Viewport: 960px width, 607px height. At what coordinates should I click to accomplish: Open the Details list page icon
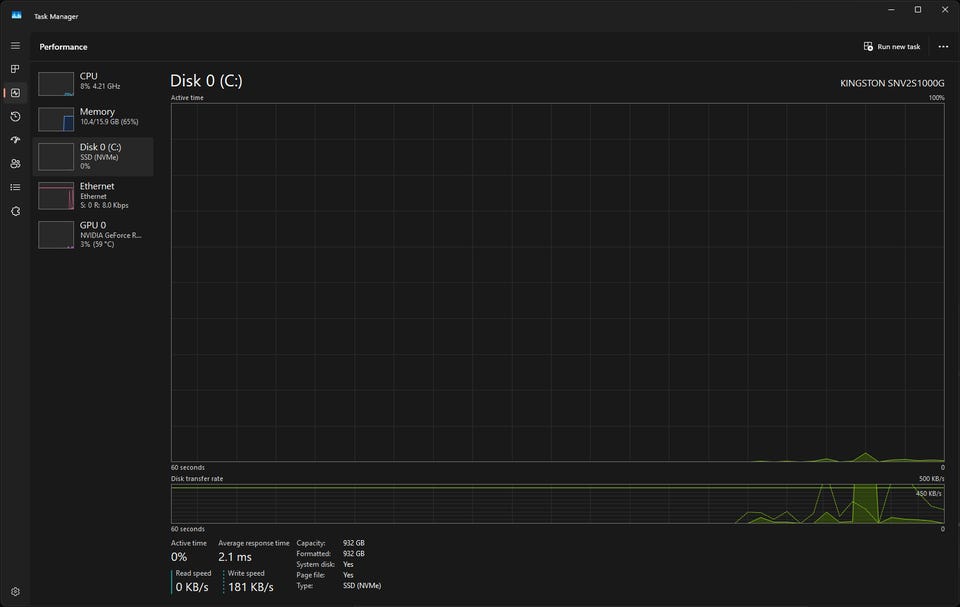coord(15,187)
